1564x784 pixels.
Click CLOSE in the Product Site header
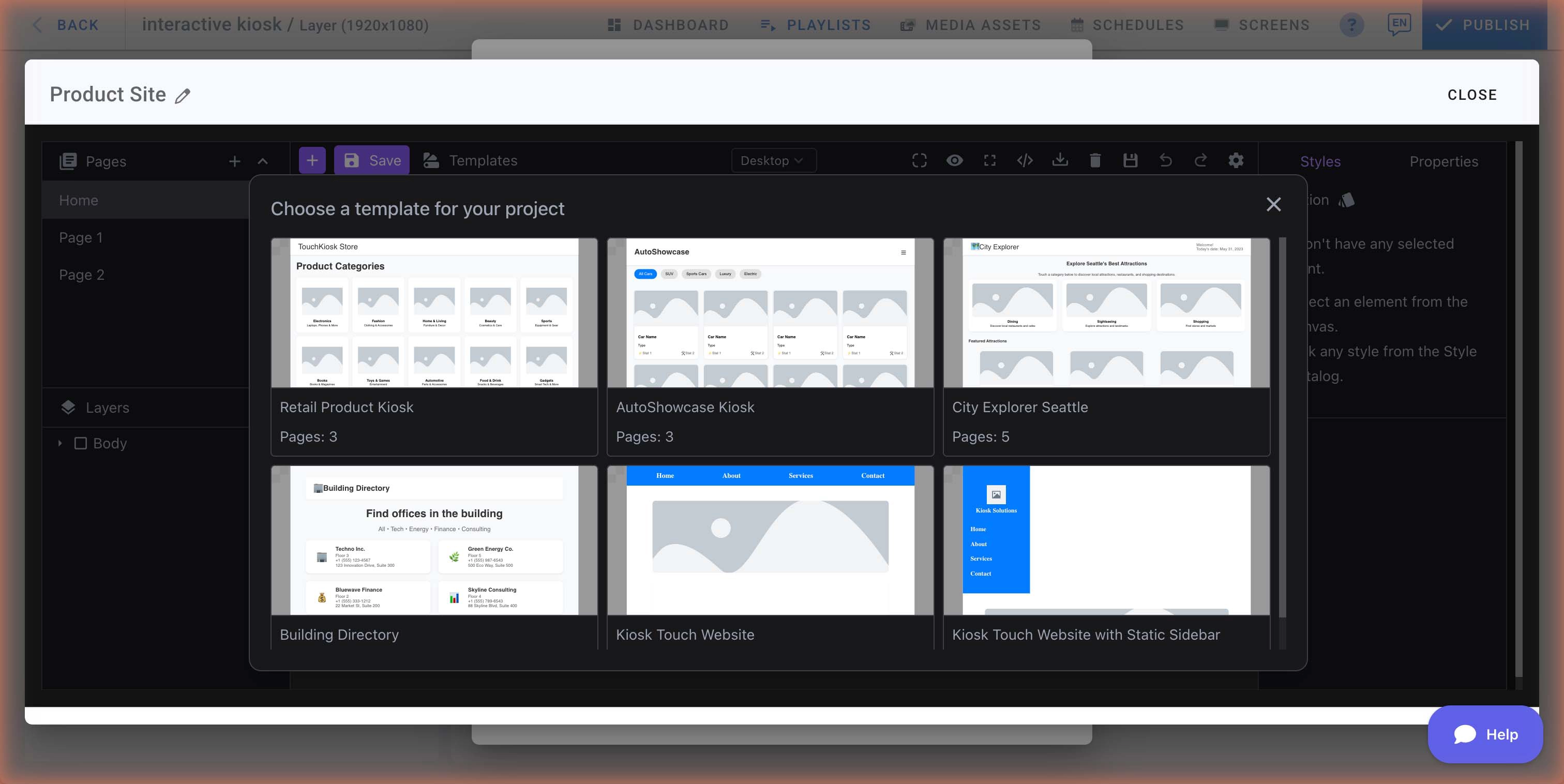point(1472,95)
